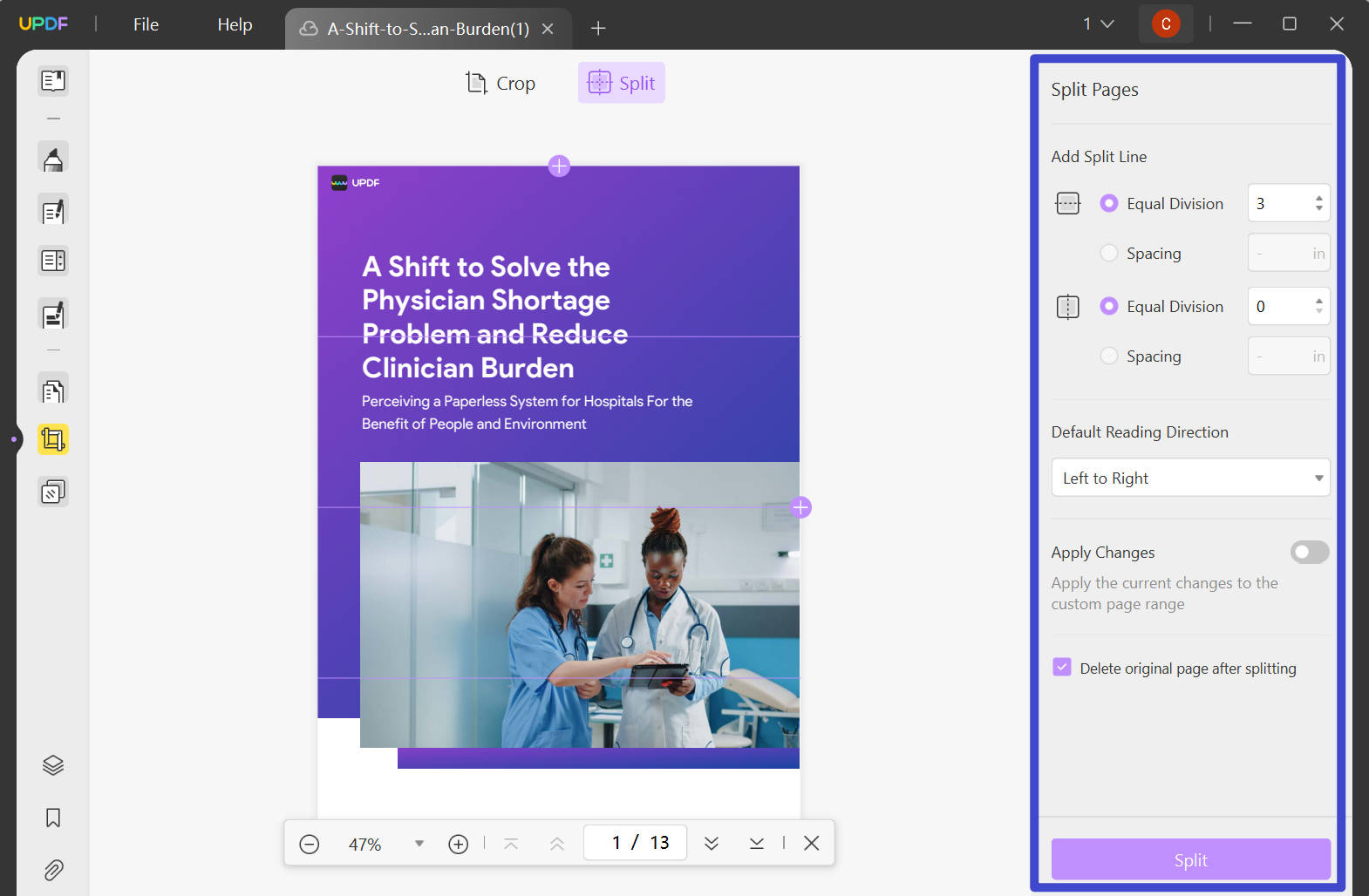
Task: Expand the 47% zoom level dropdown
Action: point(419,844)
